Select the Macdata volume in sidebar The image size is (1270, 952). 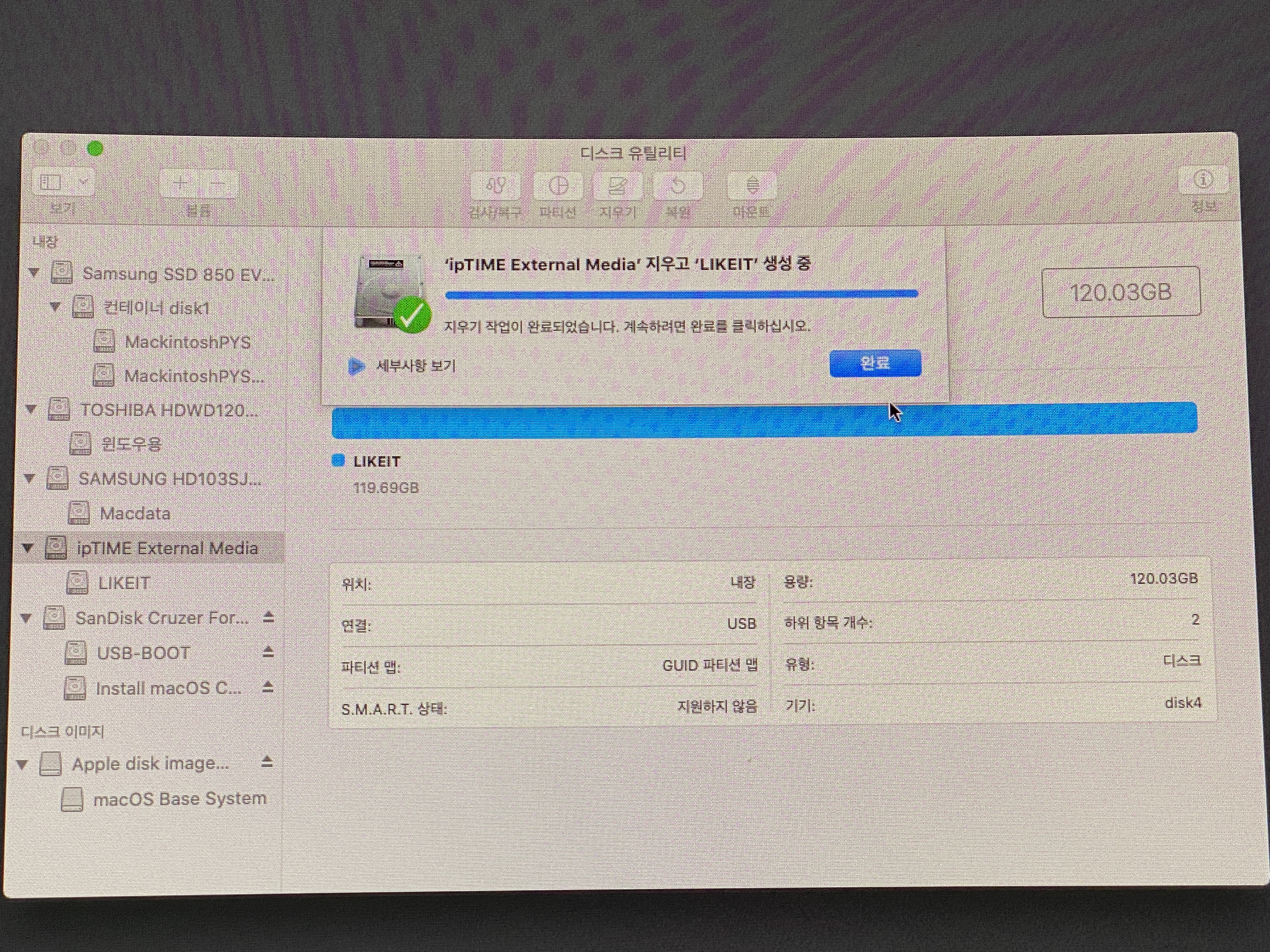tap(134, 513)
